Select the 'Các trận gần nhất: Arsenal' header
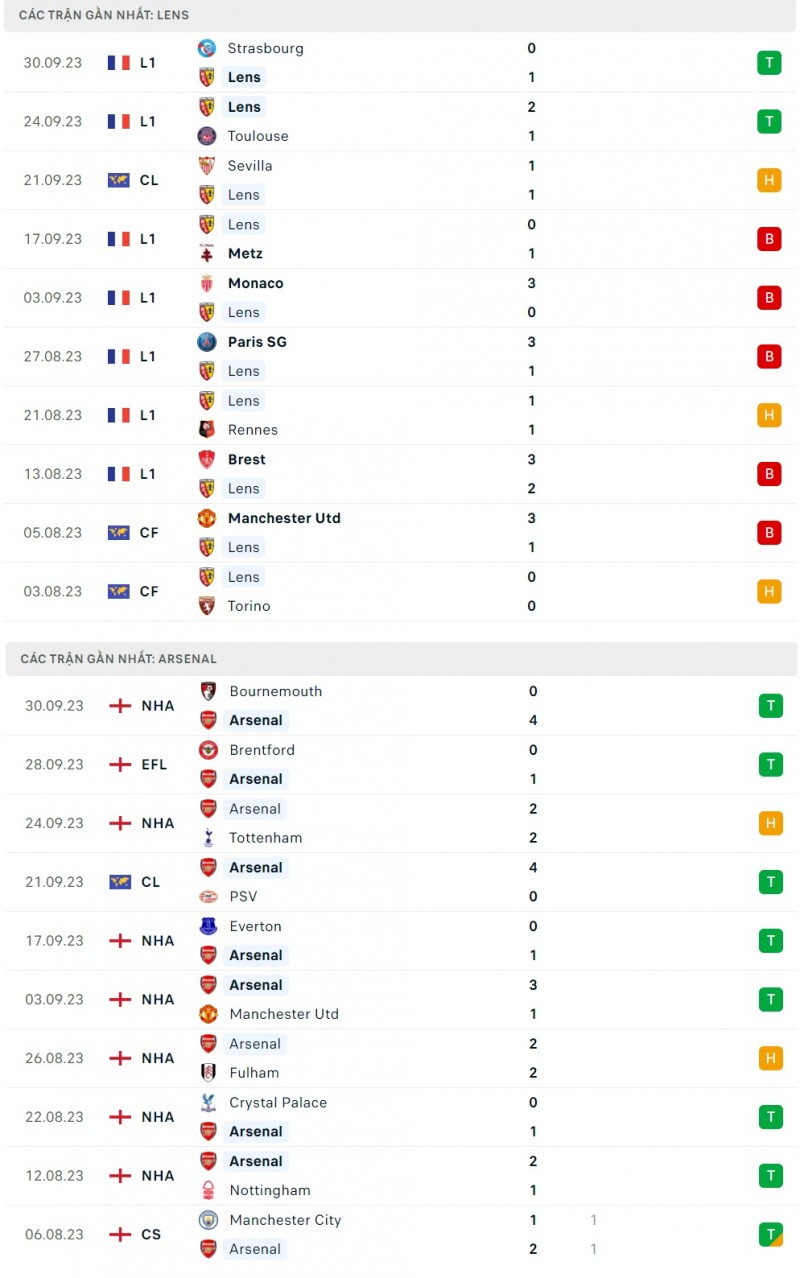The width and height of the screenshot is (800, 1278). [x=400, y=659]
